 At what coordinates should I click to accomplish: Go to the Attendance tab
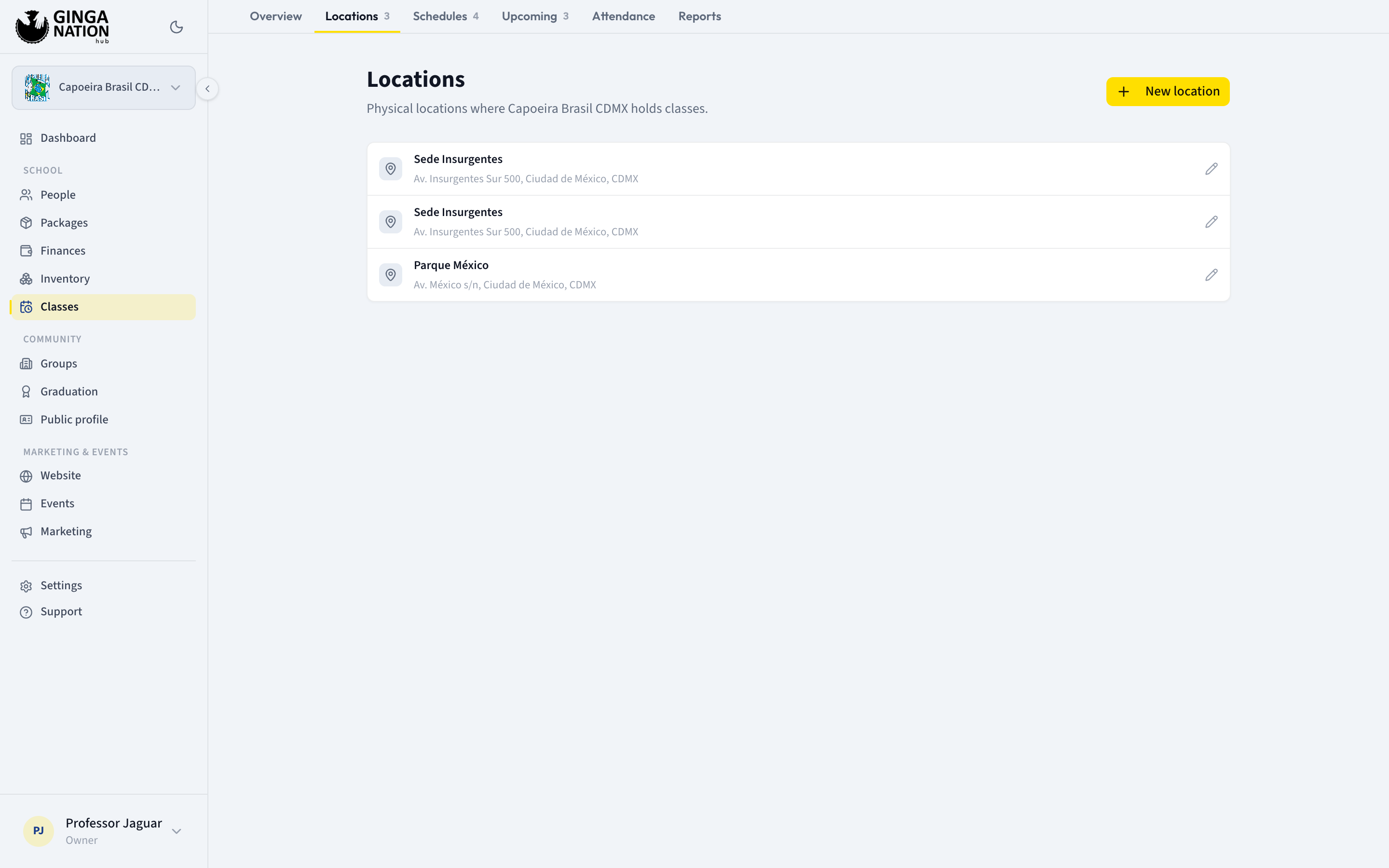623,16
